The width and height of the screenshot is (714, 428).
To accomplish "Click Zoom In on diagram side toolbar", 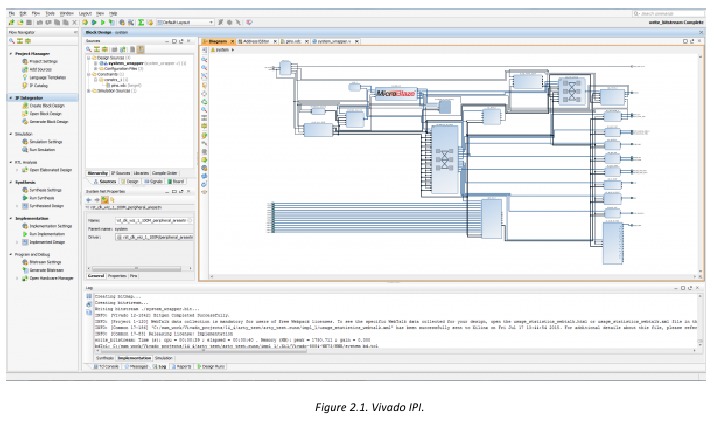I will click(204, 59).
